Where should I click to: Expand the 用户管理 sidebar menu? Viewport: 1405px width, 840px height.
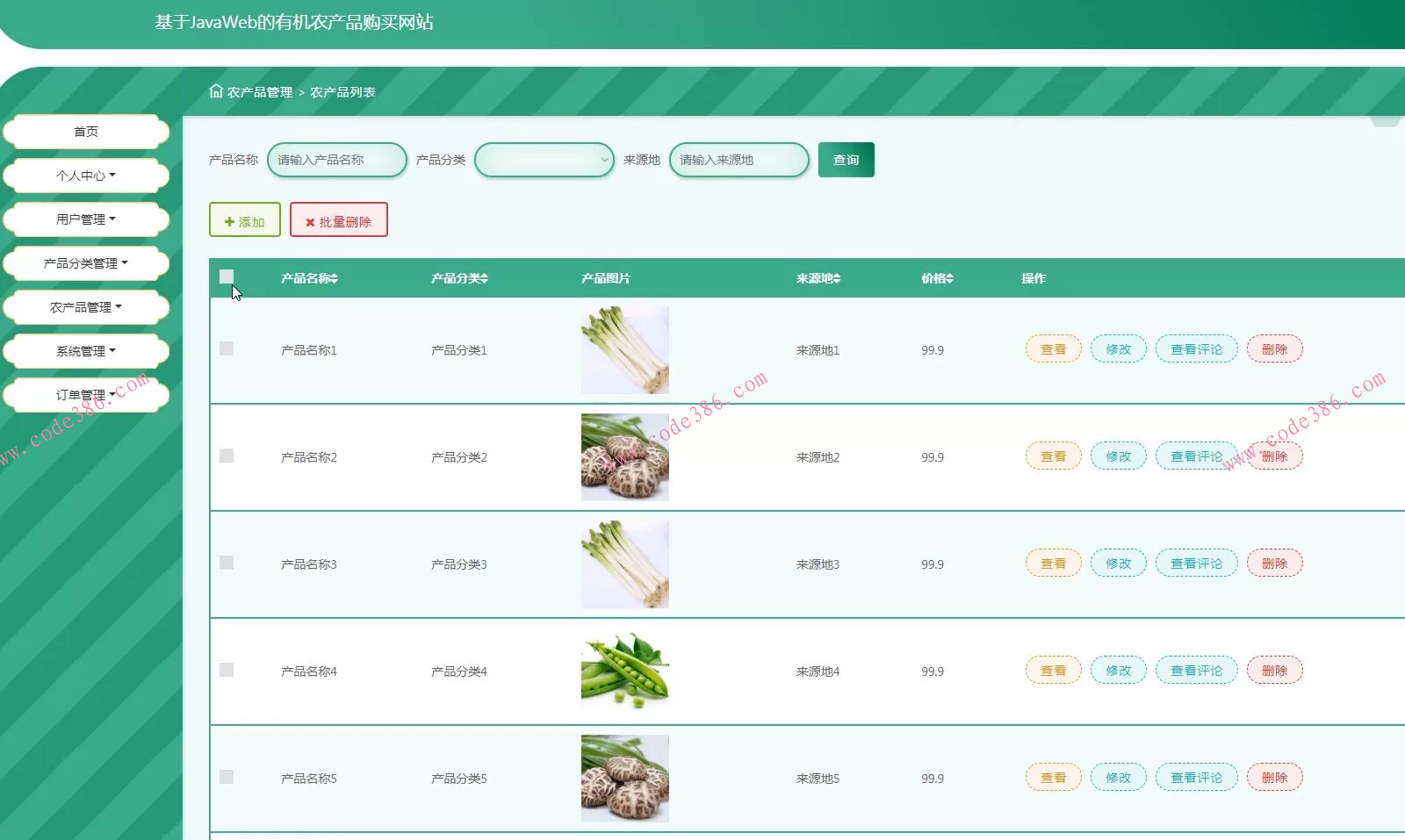[x=85, y=219]
